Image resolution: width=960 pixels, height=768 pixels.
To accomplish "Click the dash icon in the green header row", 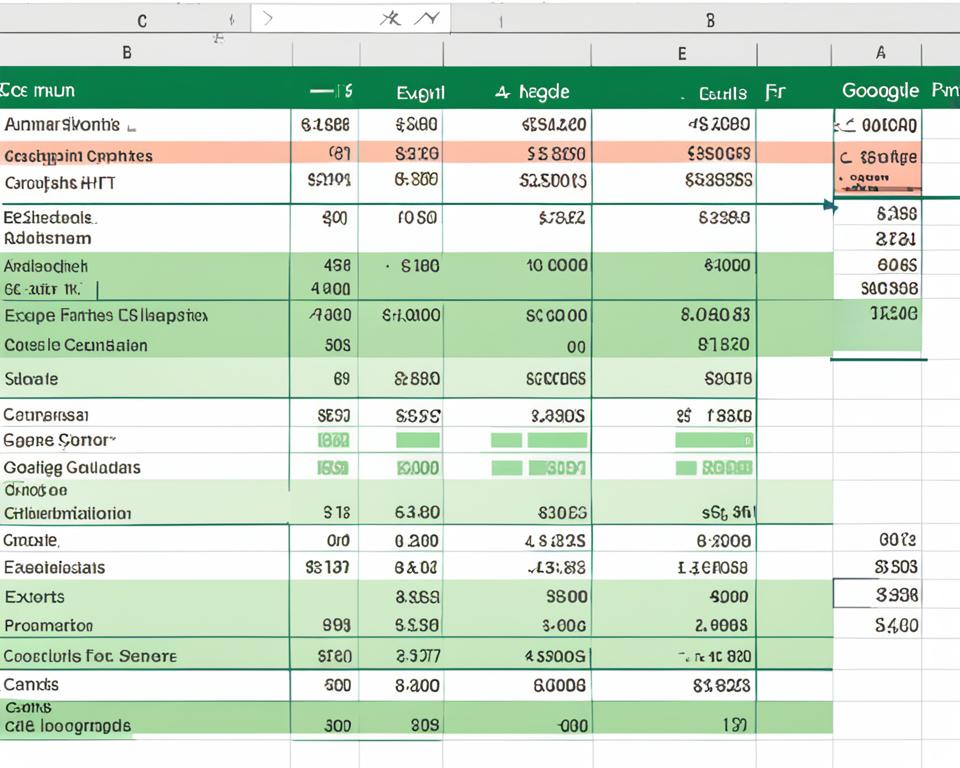I will [322, 91].
